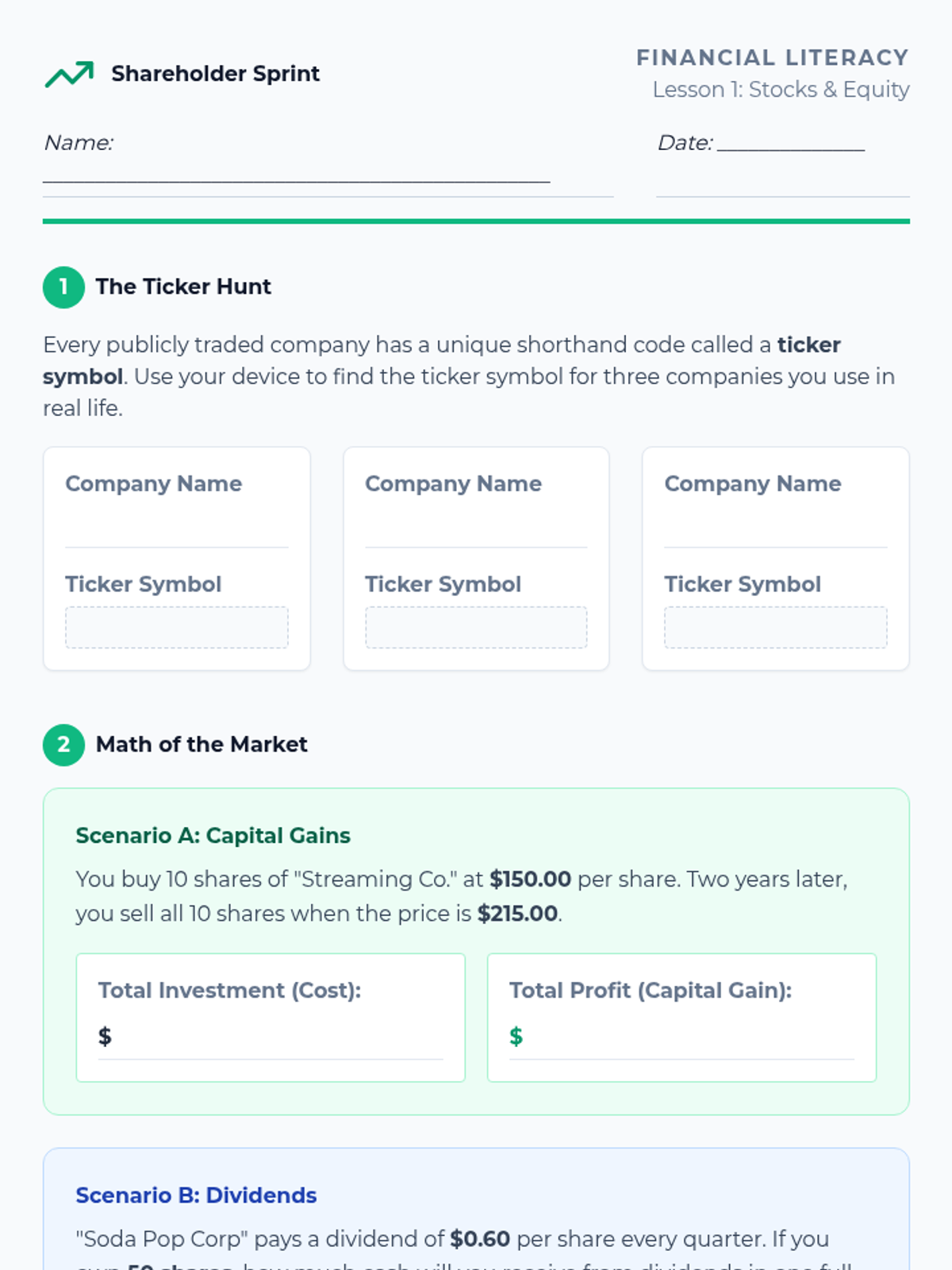Screen dimensions: 952x1270
Task: Focus the third Ticker Symbol dashed box
Action: pos(775,627)
